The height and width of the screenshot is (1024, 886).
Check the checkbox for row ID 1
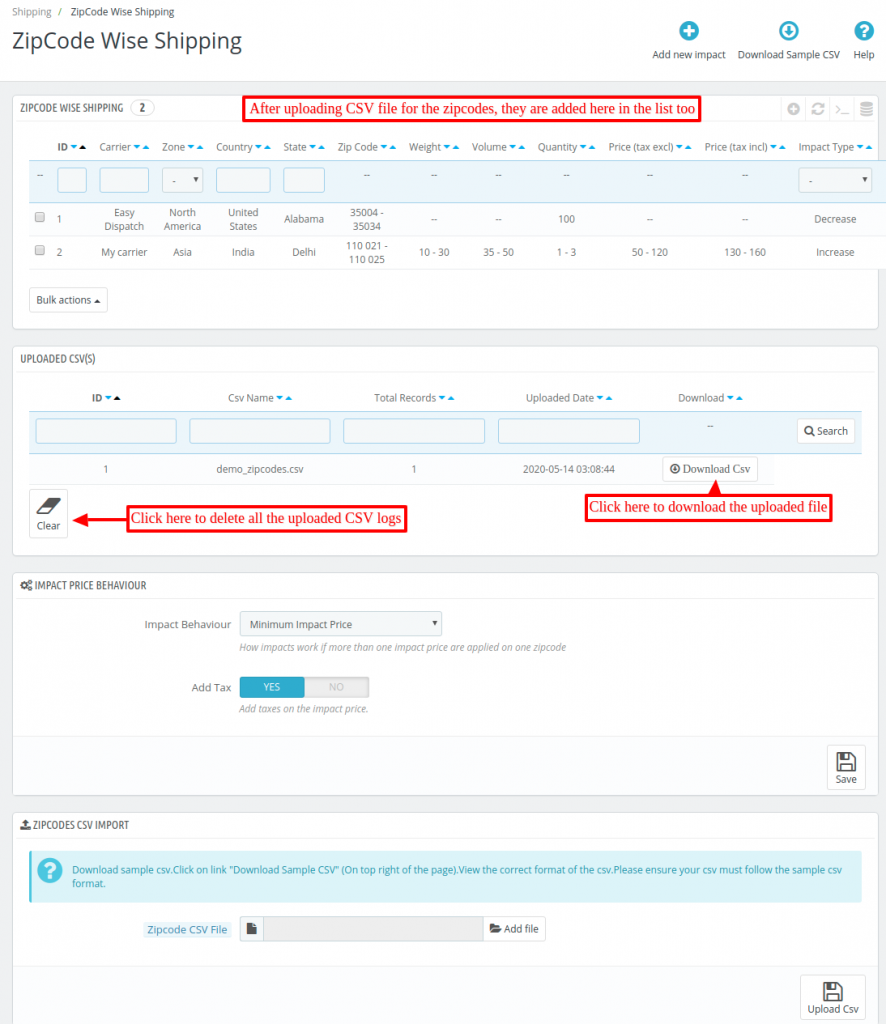[x=39, y=216]
